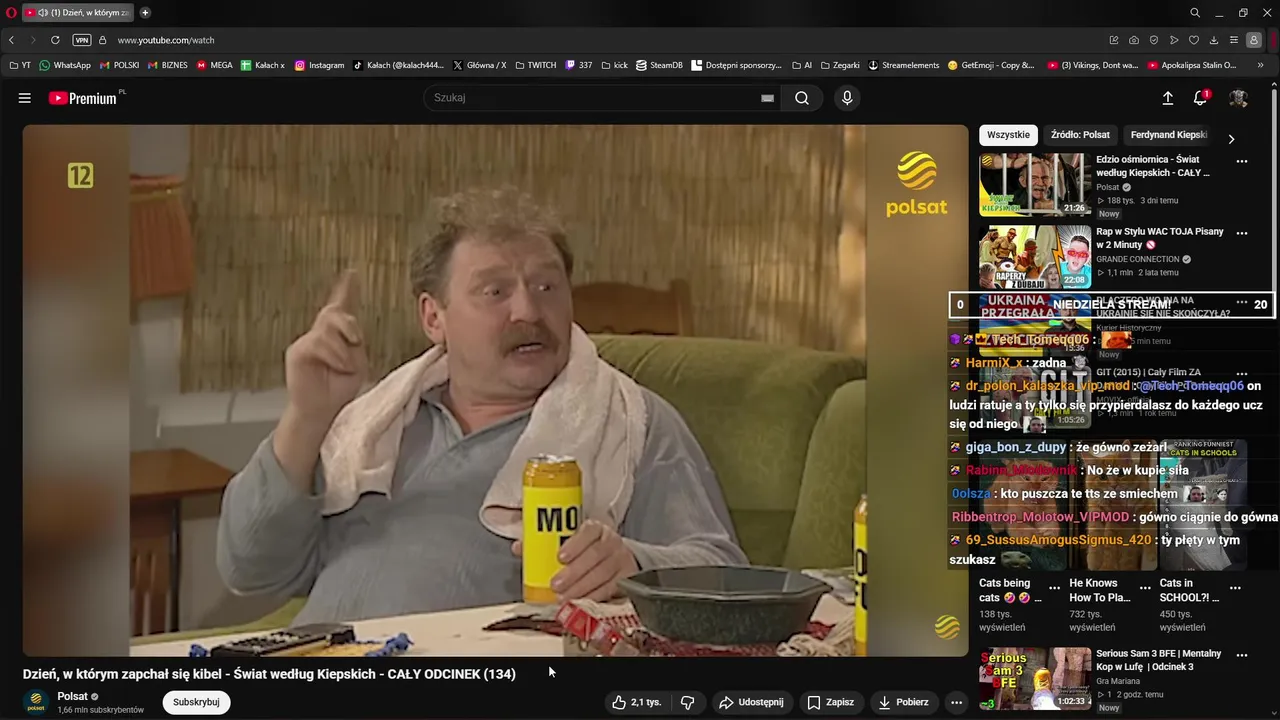Image resolution: width=1280 pixels, height=720 pixels.
Task: Open the browser profile icon
Action: (1254, 40)
